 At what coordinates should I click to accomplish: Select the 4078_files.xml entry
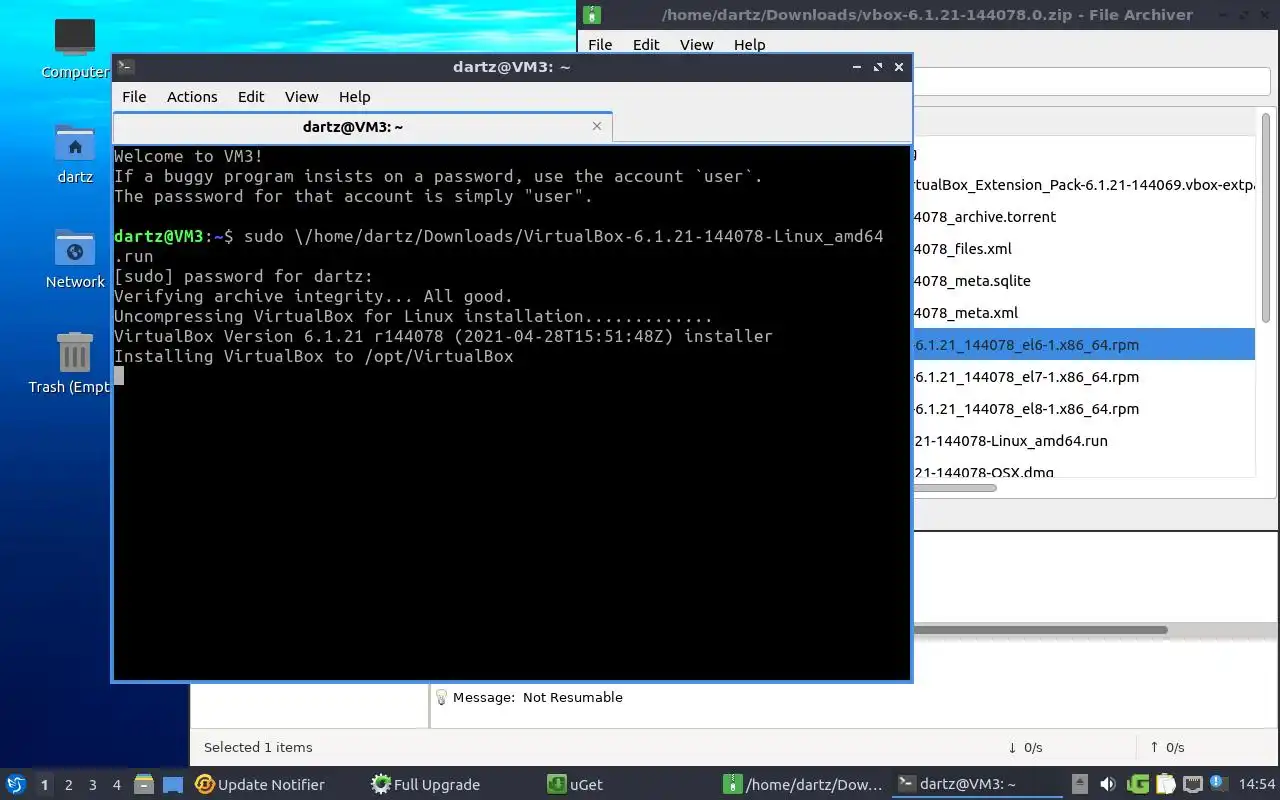tap(1084, 249)
